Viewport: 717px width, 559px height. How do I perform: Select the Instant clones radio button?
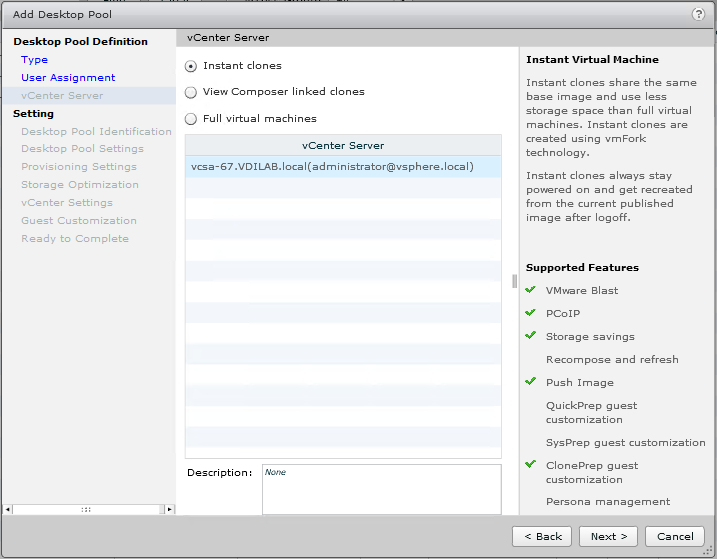(x=191, y=66)
